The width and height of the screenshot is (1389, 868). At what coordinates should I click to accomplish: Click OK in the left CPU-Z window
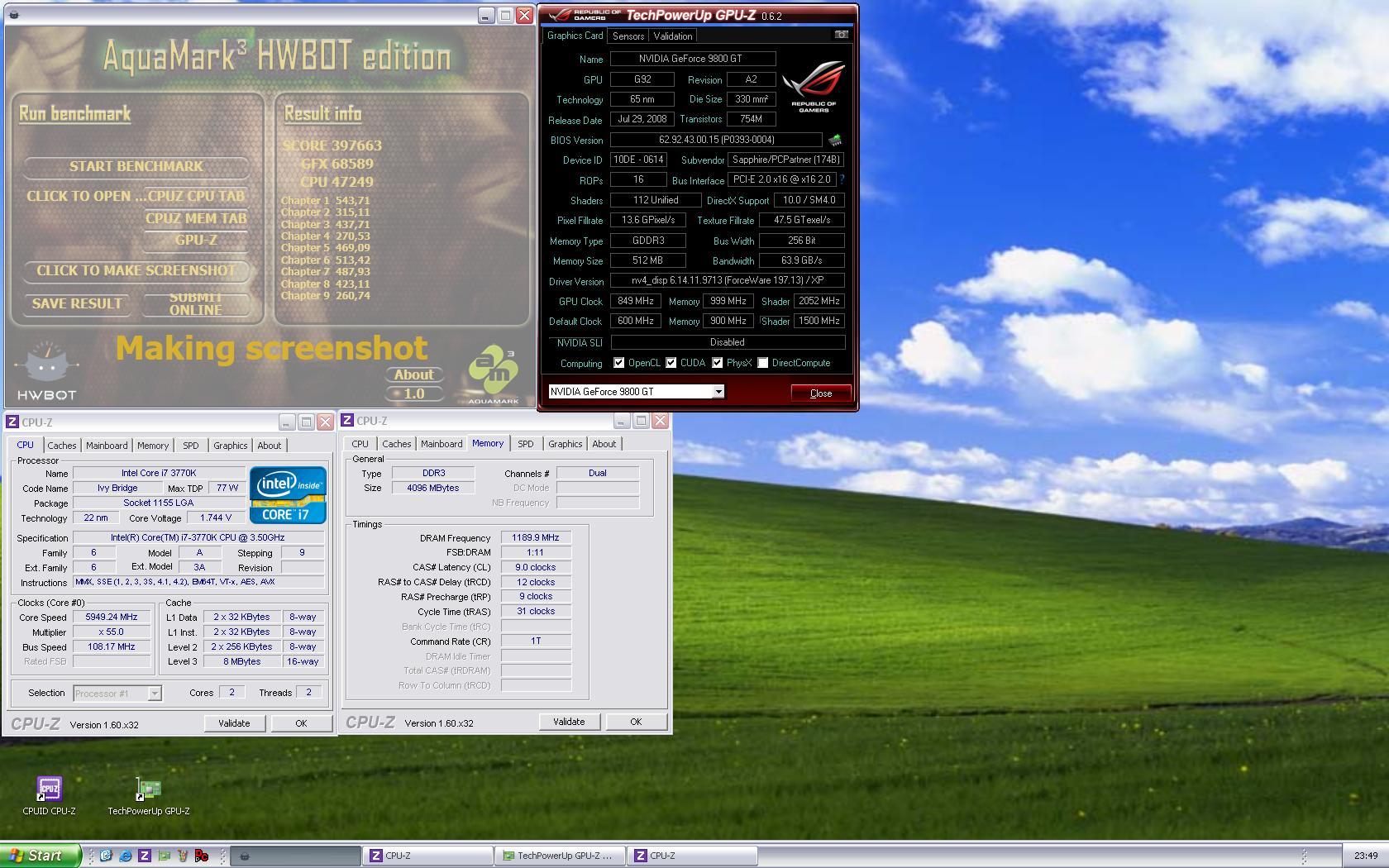[301, 723]
